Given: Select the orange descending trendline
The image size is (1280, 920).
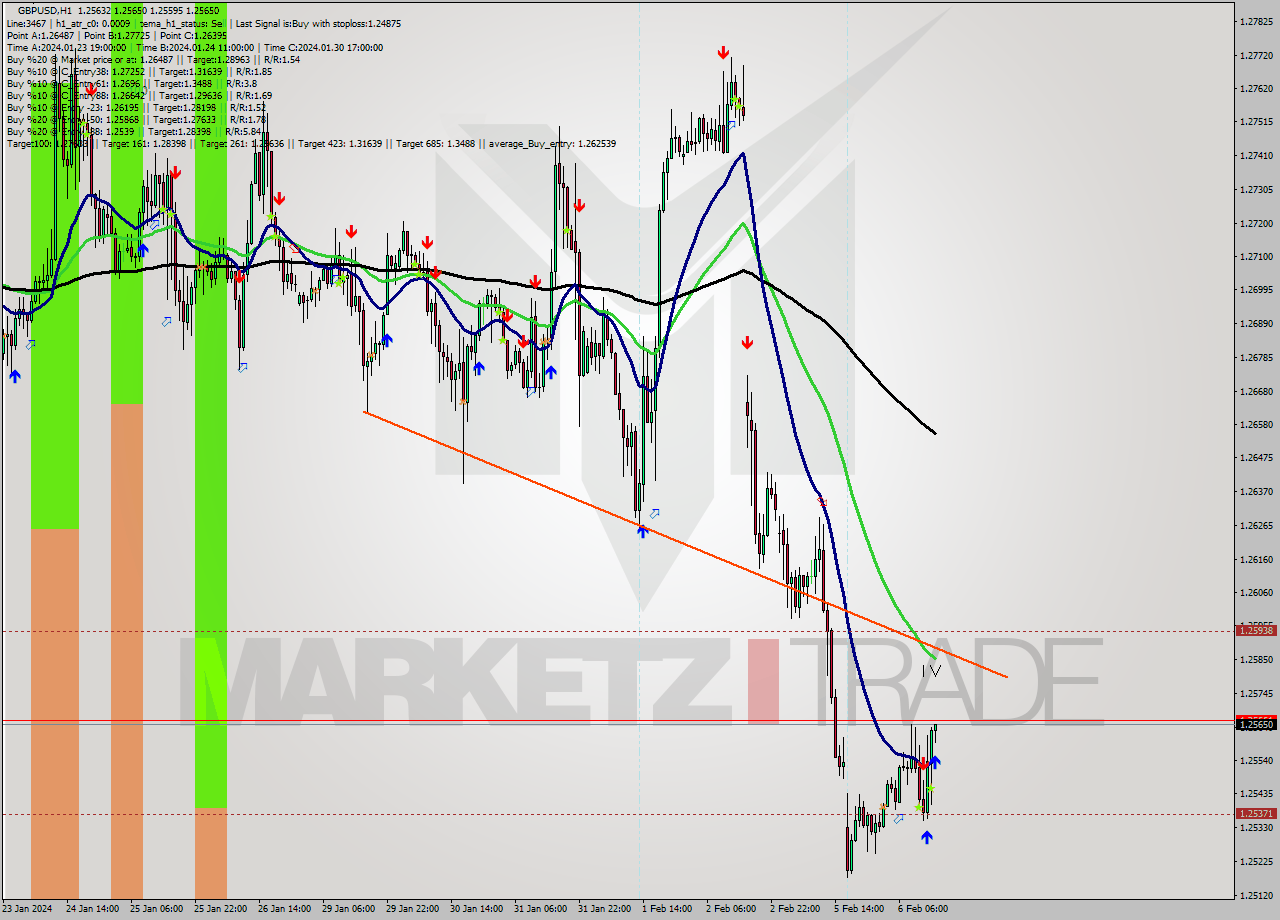Looking at the screenshot, I should 685,544.
